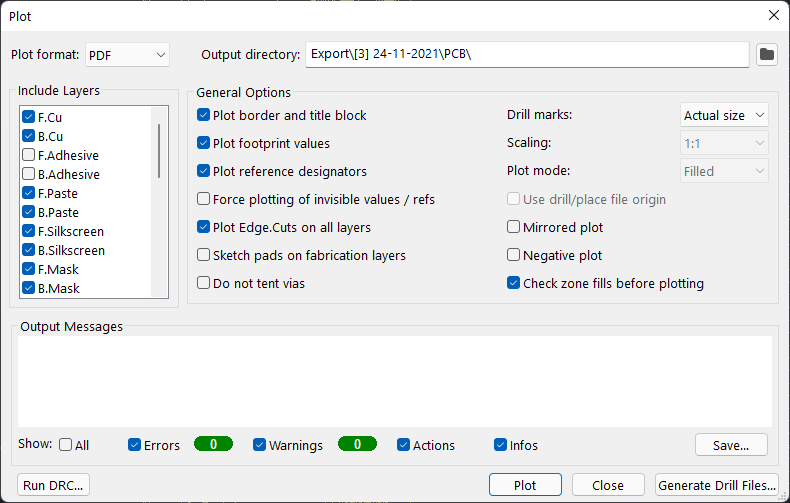Toggle Check zone fills before plotting

(513, 283)
